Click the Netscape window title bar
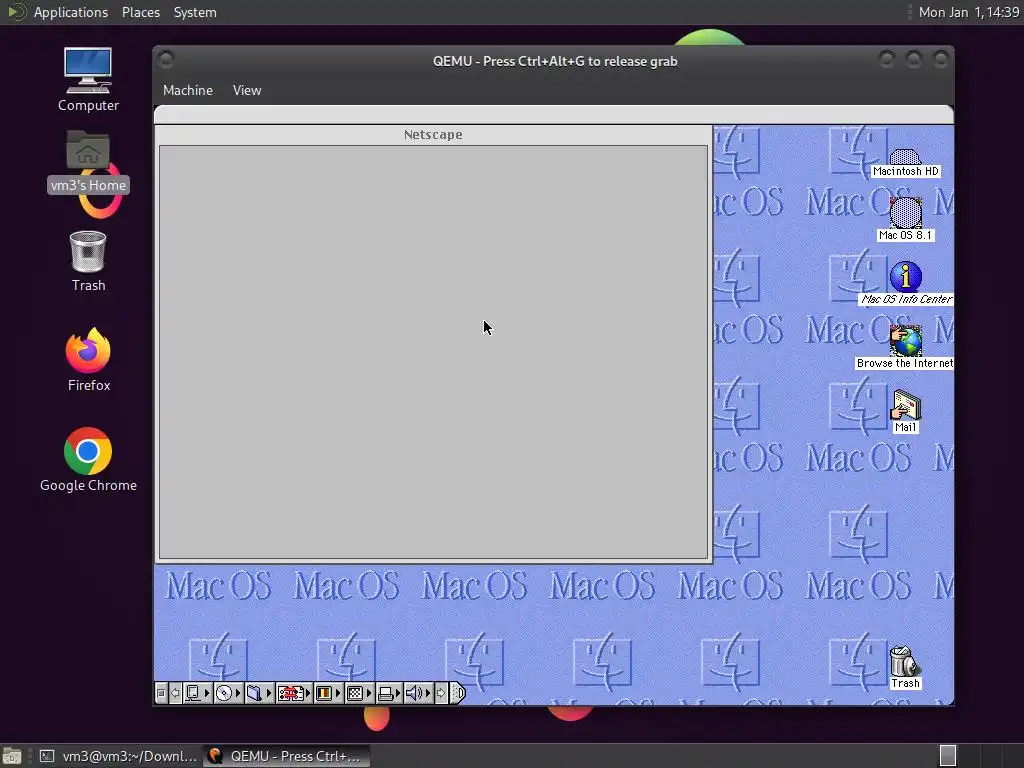This screenshot has height=768, width=1024. pos(433,135)
